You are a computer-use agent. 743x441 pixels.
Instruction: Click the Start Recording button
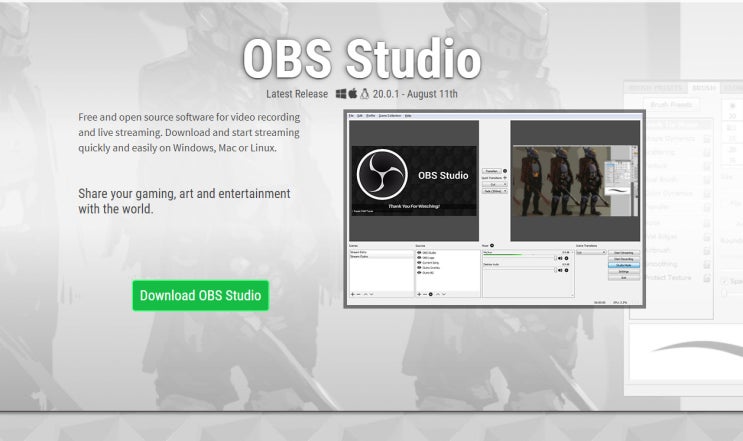click(x=624, y=259)
